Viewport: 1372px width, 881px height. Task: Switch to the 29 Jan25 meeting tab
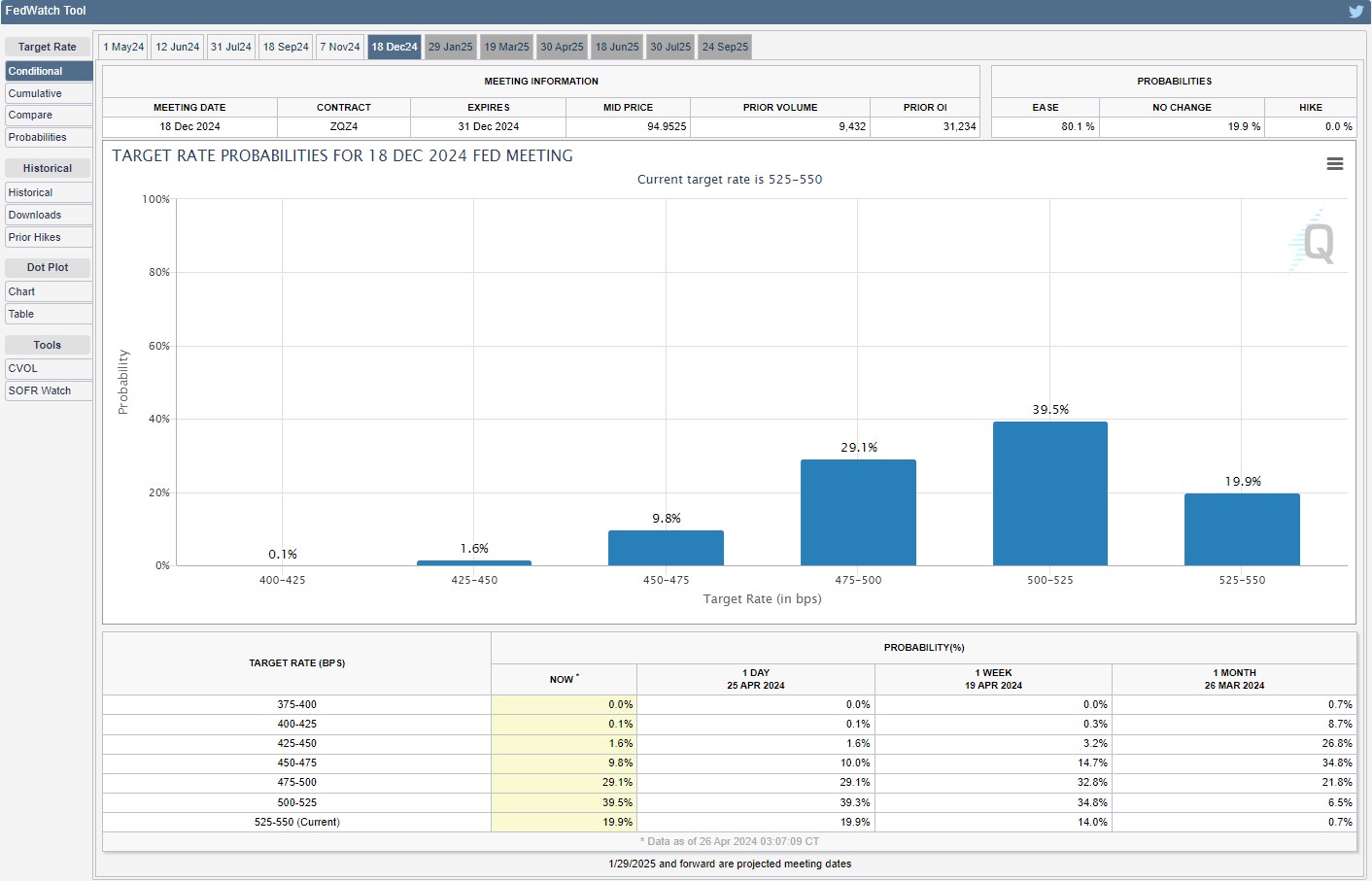click(x=450, y=47)
